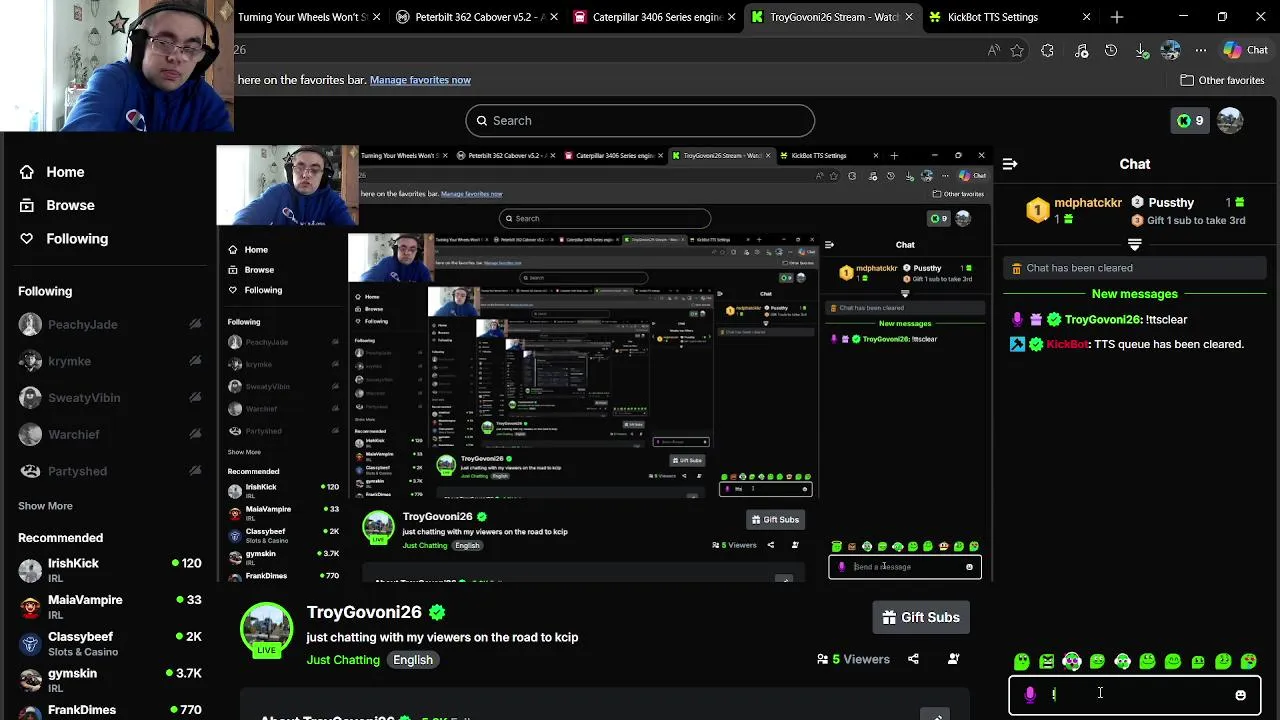This screenshot has height=720, width=1280.
Task: Open the browser downloads icon
Action: (x=1141, y=50)
